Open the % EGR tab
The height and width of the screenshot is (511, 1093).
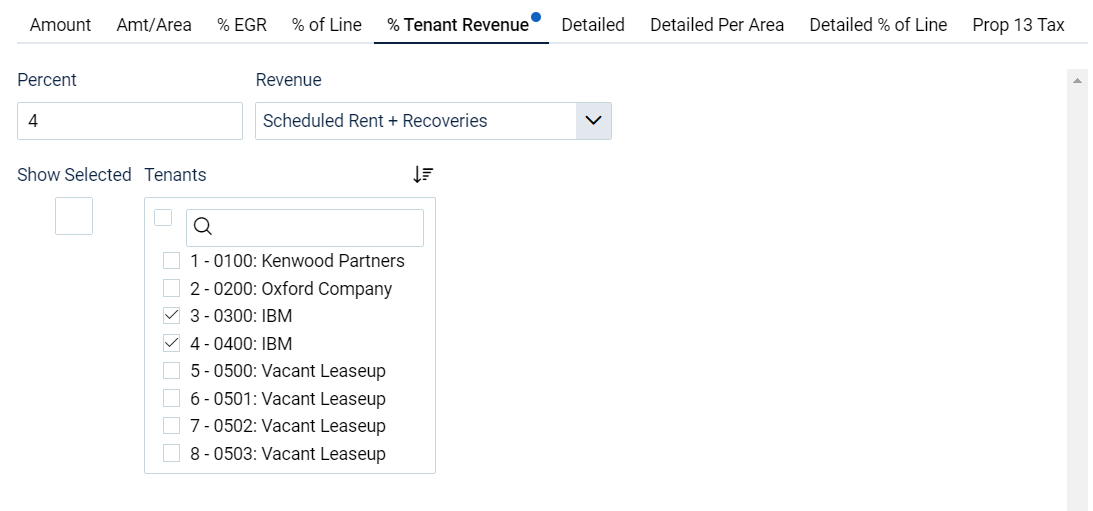[242, 25]
